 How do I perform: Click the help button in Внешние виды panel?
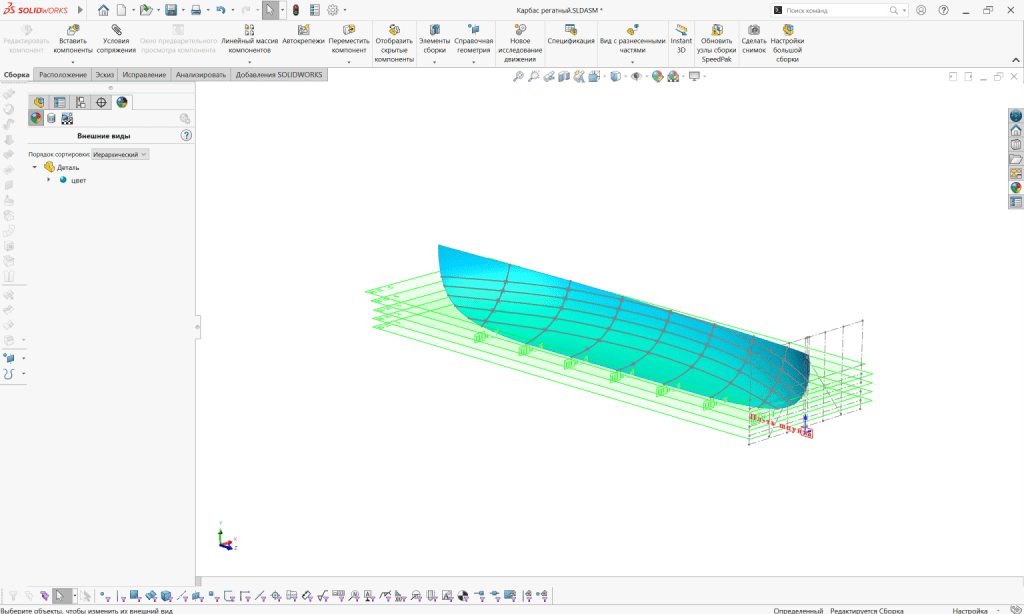186,135
